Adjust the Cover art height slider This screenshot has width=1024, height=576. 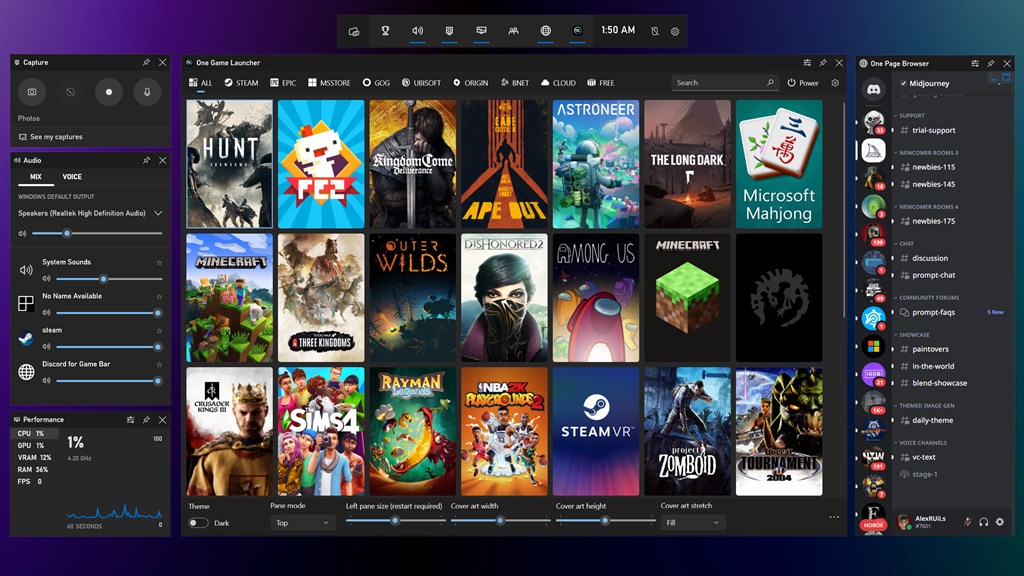click(605, 520)
